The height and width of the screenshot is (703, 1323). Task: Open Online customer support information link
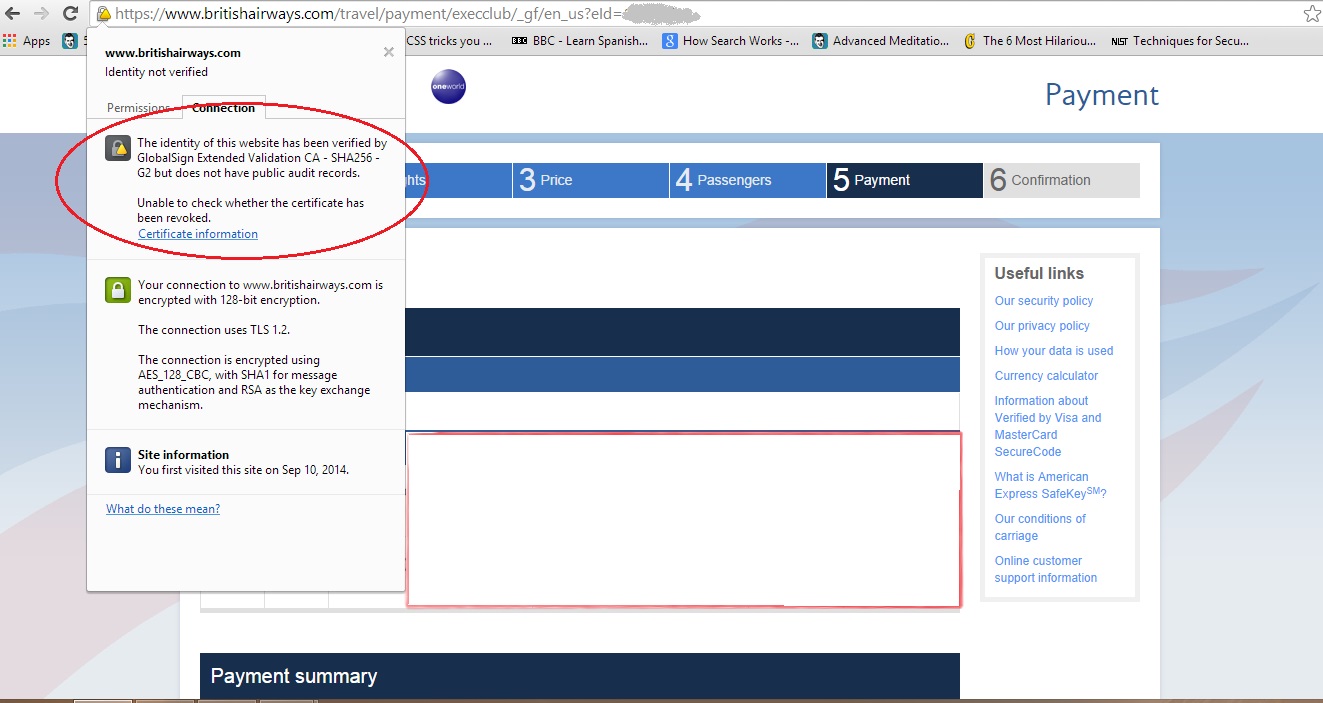[1046, 569]
